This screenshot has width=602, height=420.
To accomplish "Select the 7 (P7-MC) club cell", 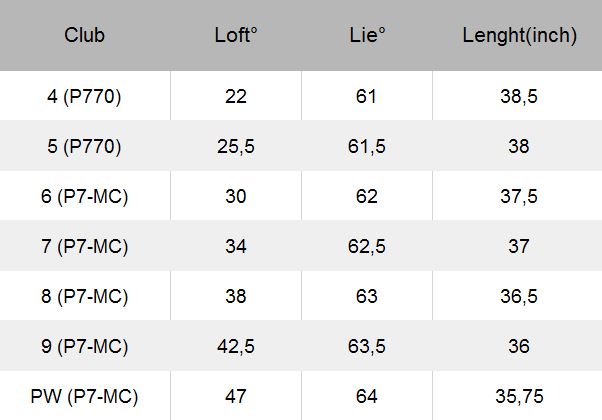I will click(x=84, y=246).
